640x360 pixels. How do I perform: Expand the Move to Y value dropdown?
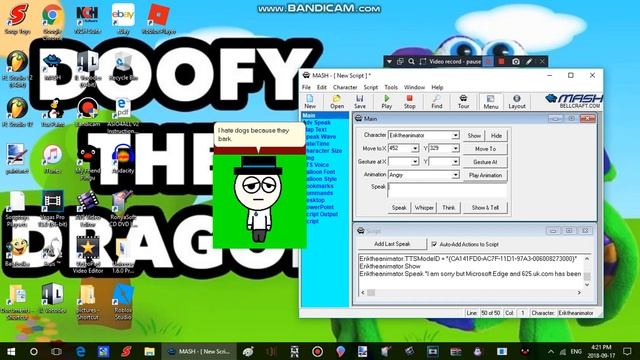coord(455,149)
